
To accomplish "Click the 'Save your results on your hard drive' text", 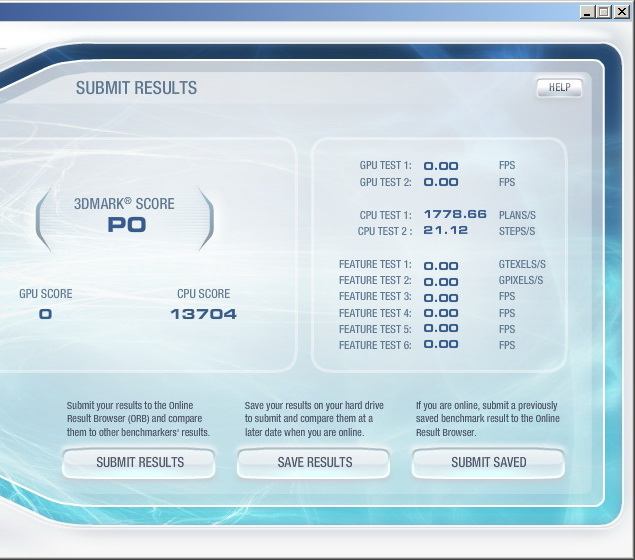I will pyautogui.click(x=314, y=419).
